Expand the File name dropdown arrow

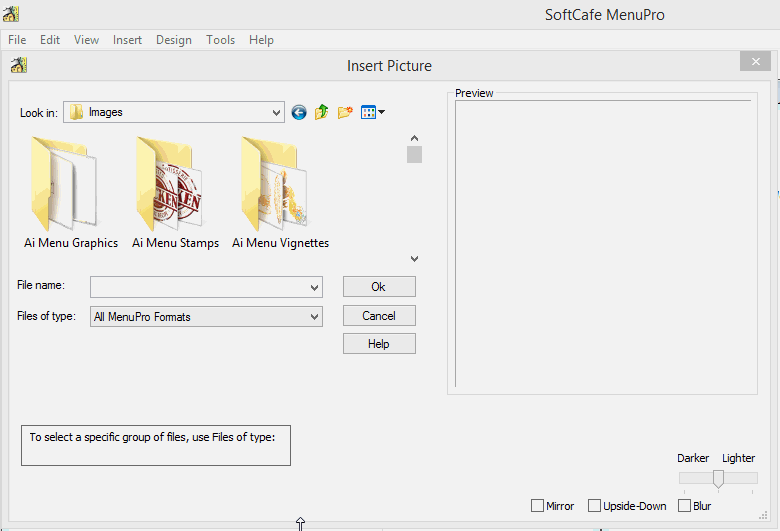click(x=314, y=287)
